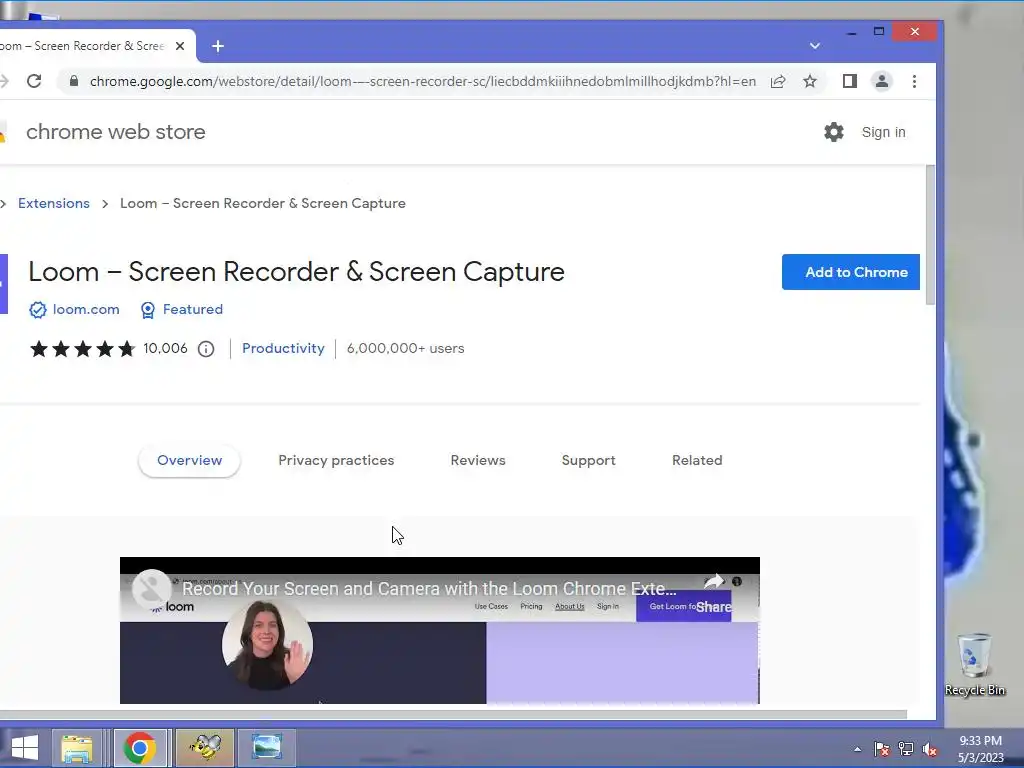The width and height of the screenshot is (1024, 768).
Task: Expand the tab search chevron
Action: coord(814,46)
